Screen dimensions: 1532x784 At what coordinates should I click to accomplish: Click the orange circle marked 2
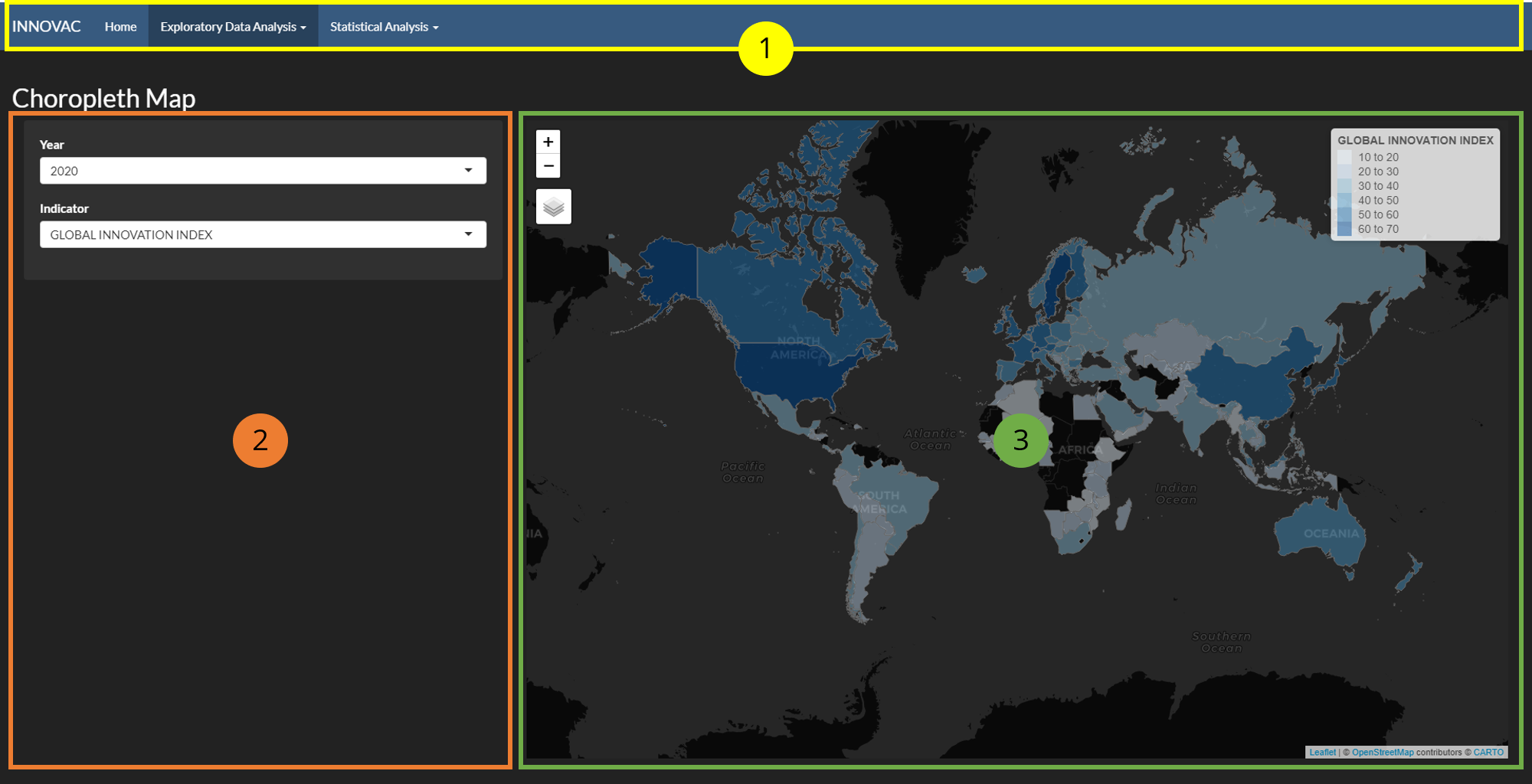260,440
